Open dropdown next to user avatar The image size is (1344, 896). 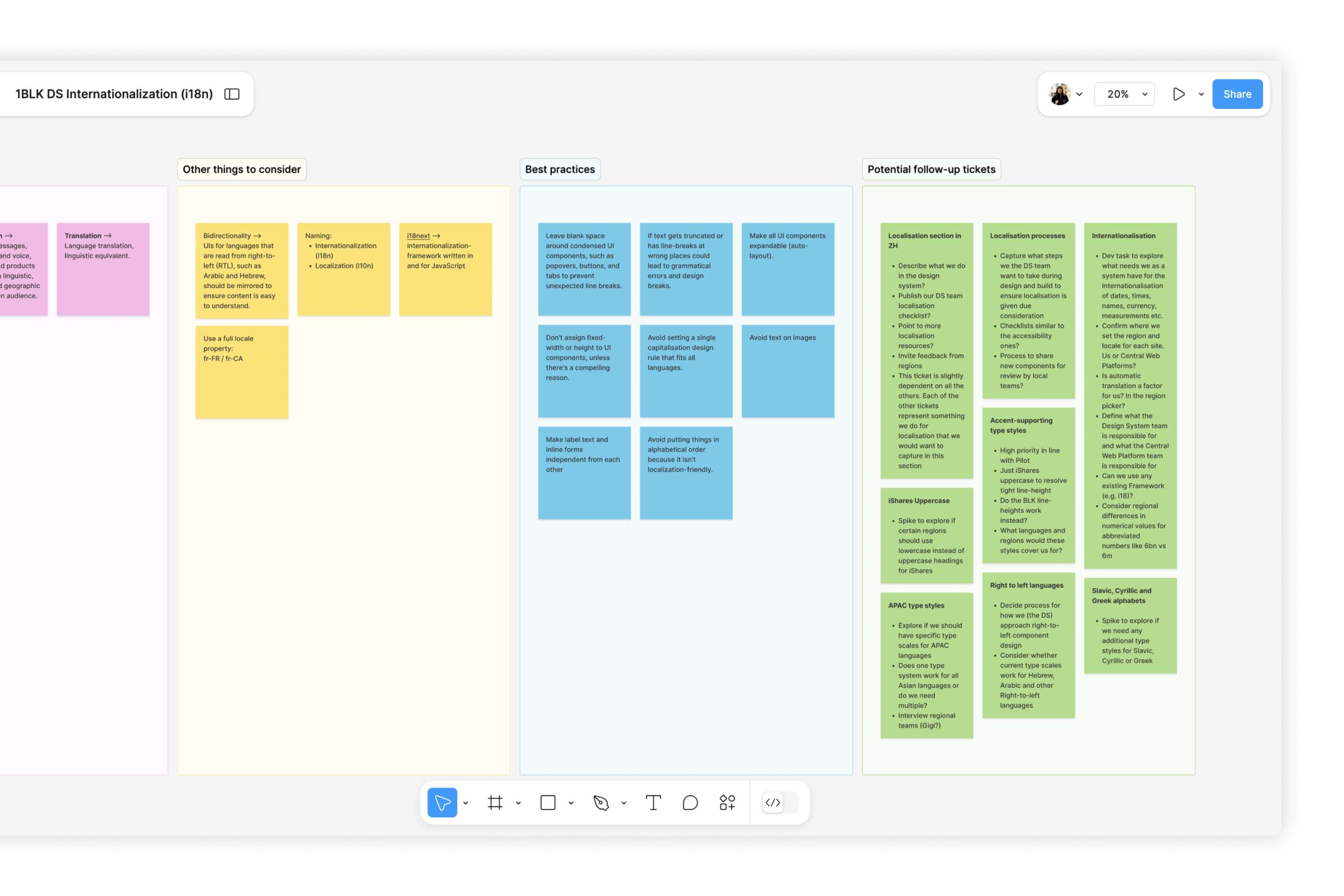pyautogui.click(x=1079, y=94)
